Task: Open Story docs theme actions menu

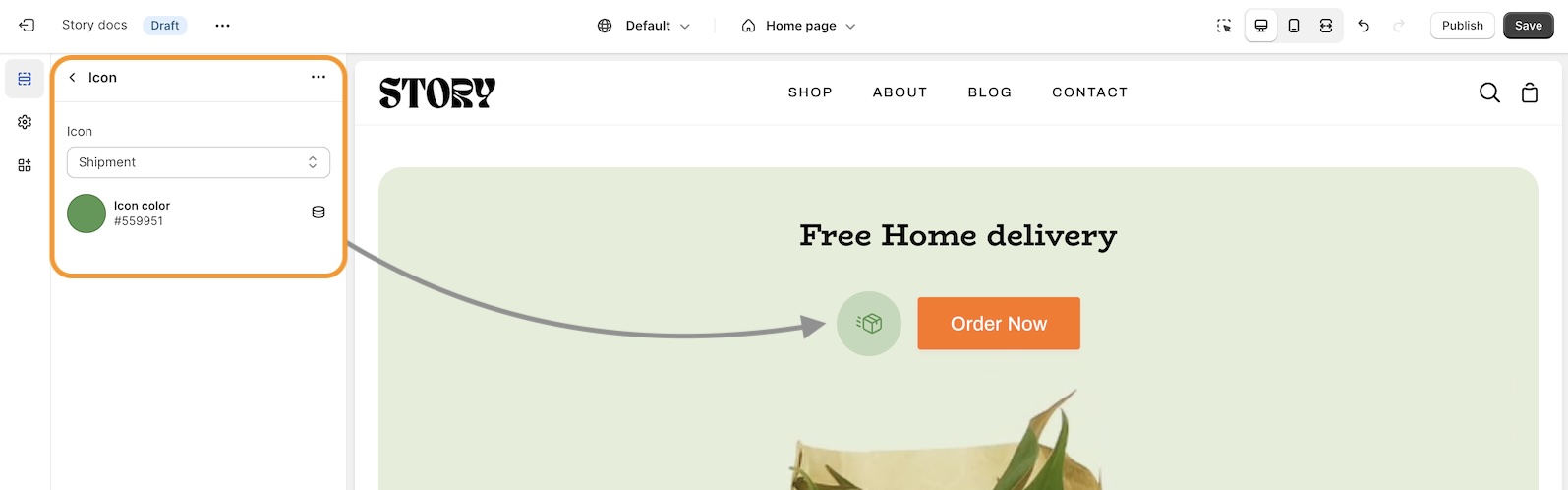Action: [x=222, y=26]
